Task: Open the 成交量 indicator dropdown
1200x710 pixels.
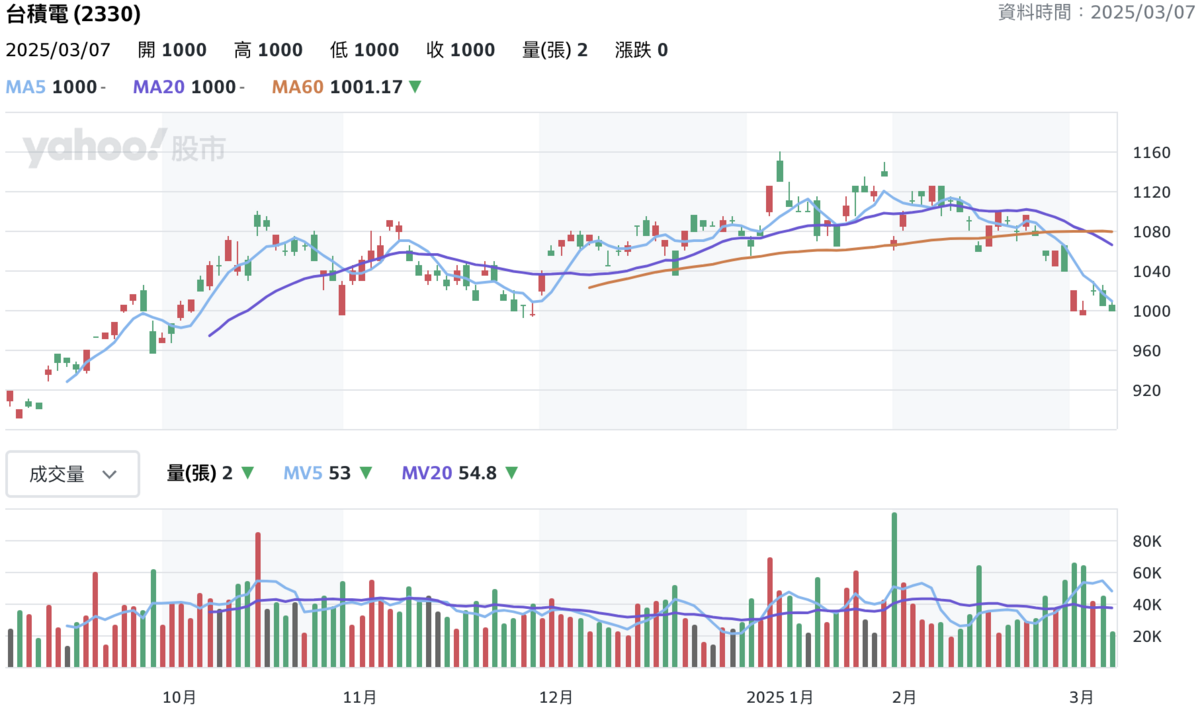Action: (x=73, y=474)
